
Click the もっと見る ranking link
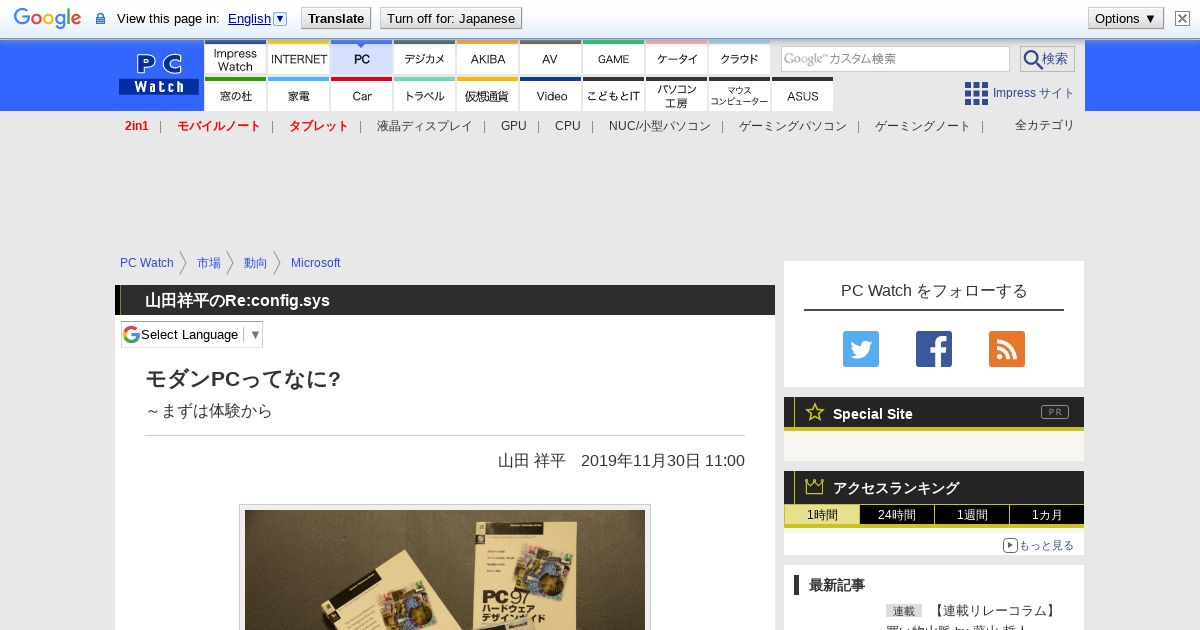tap(1038, 545)
